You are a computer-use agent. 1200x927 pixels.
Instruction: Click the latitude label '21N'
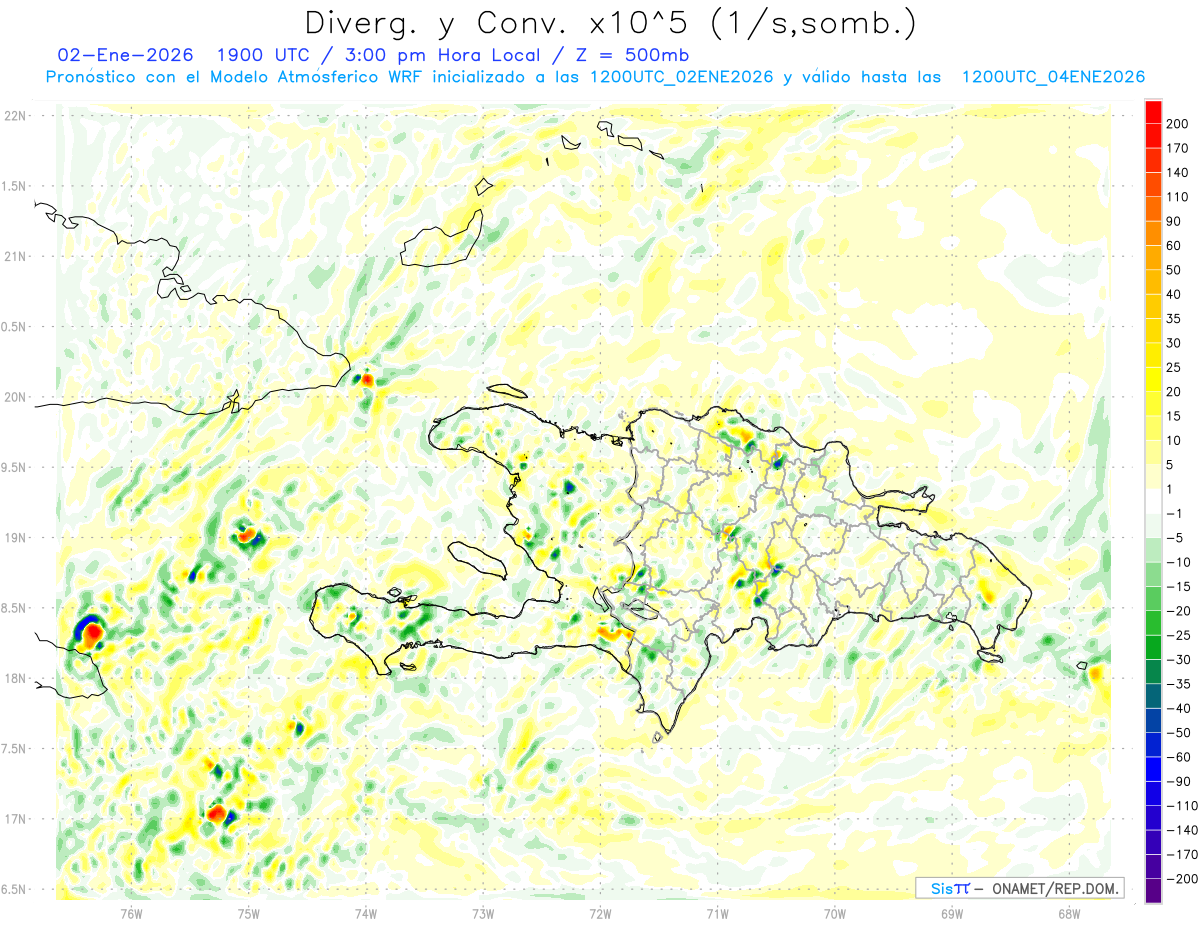[x=15, y=257]
